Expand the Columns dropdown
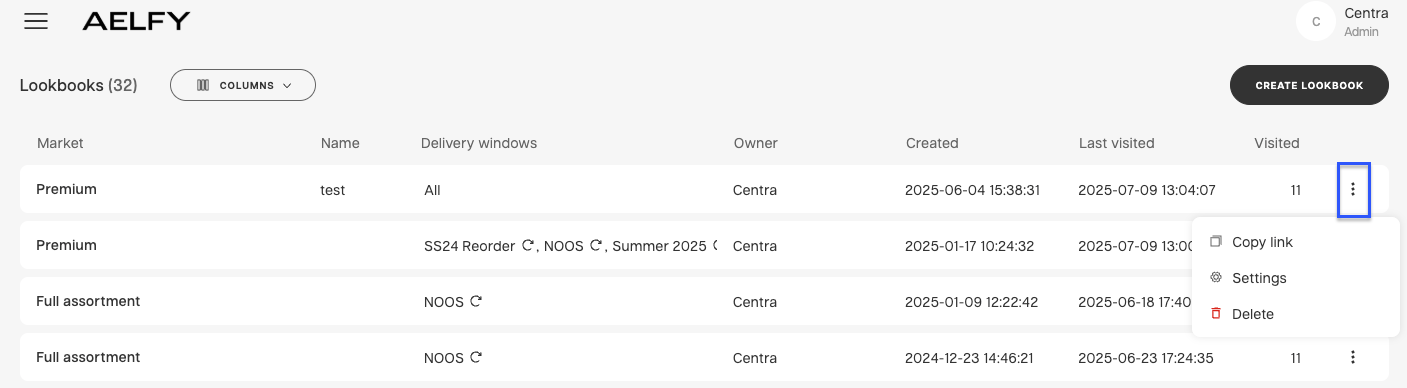The height and width of the screenshot is (388, 1407). (x=243, y=85)
